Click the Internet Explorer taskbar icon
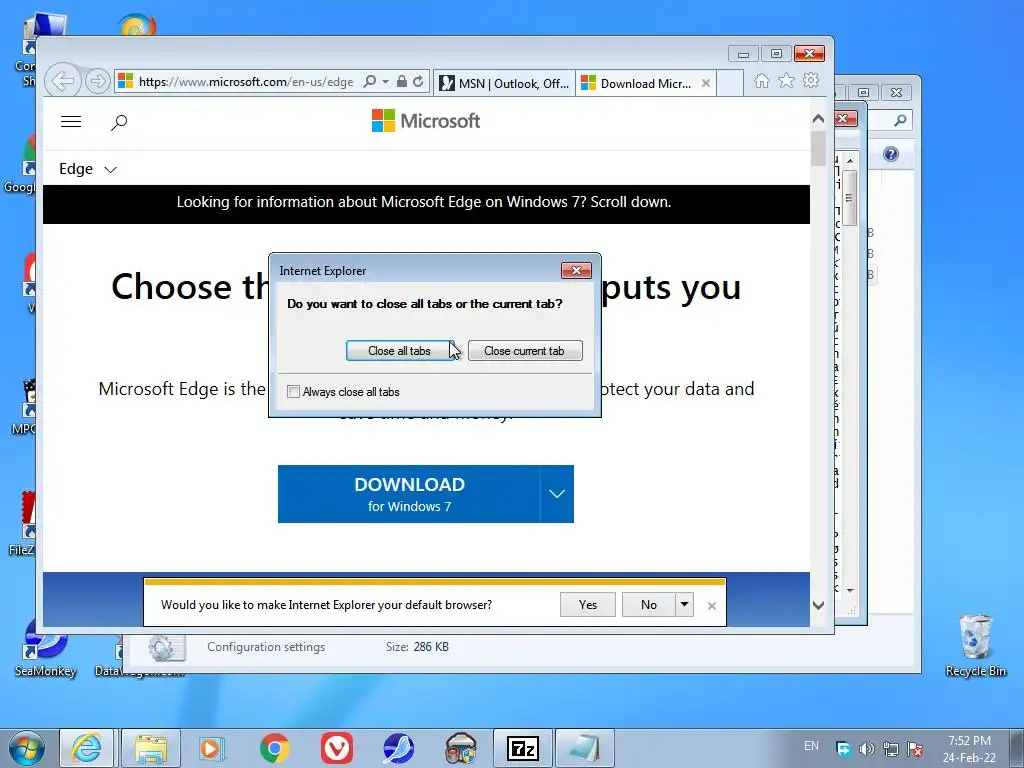This screenshot has width=1024, height=768. pos(87,748)
